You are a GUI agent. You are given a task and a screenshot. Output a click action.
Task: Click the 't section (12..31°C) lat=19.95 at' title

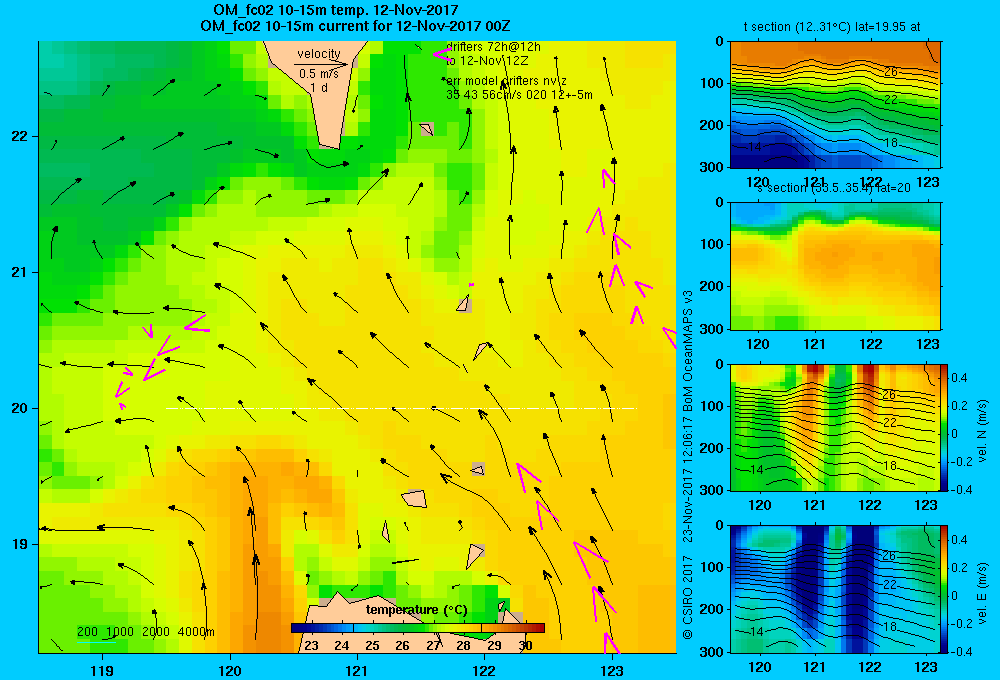[832, 27]
